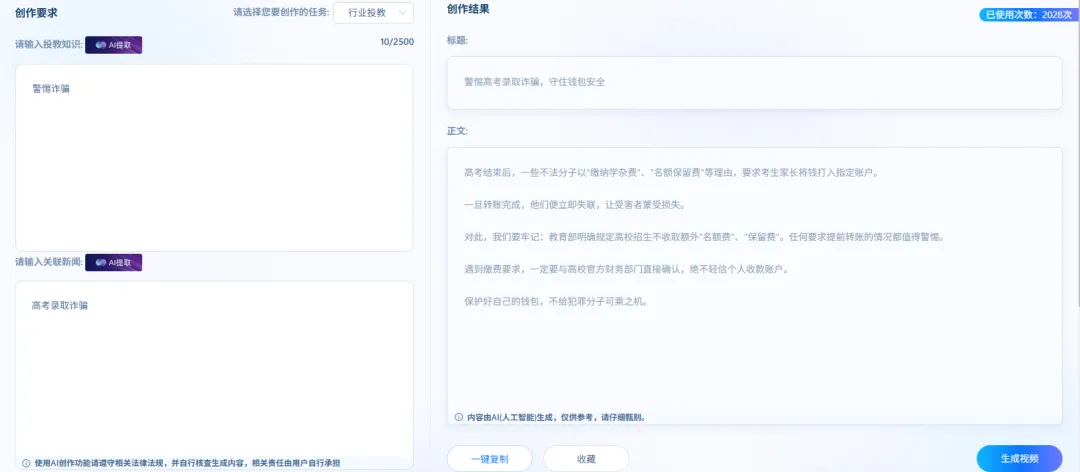The height and width of the screenshot is (472, 1080).
Task: Click the line 保护好自己的钱包
Action: point(556,302)
